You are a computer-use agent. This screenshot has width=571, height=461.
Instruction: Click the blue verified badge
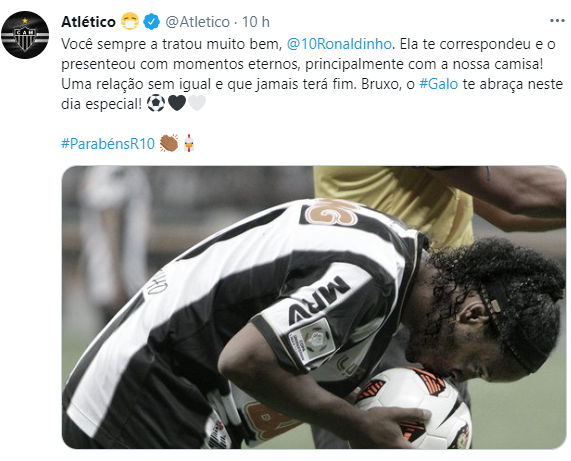[151, 21]
